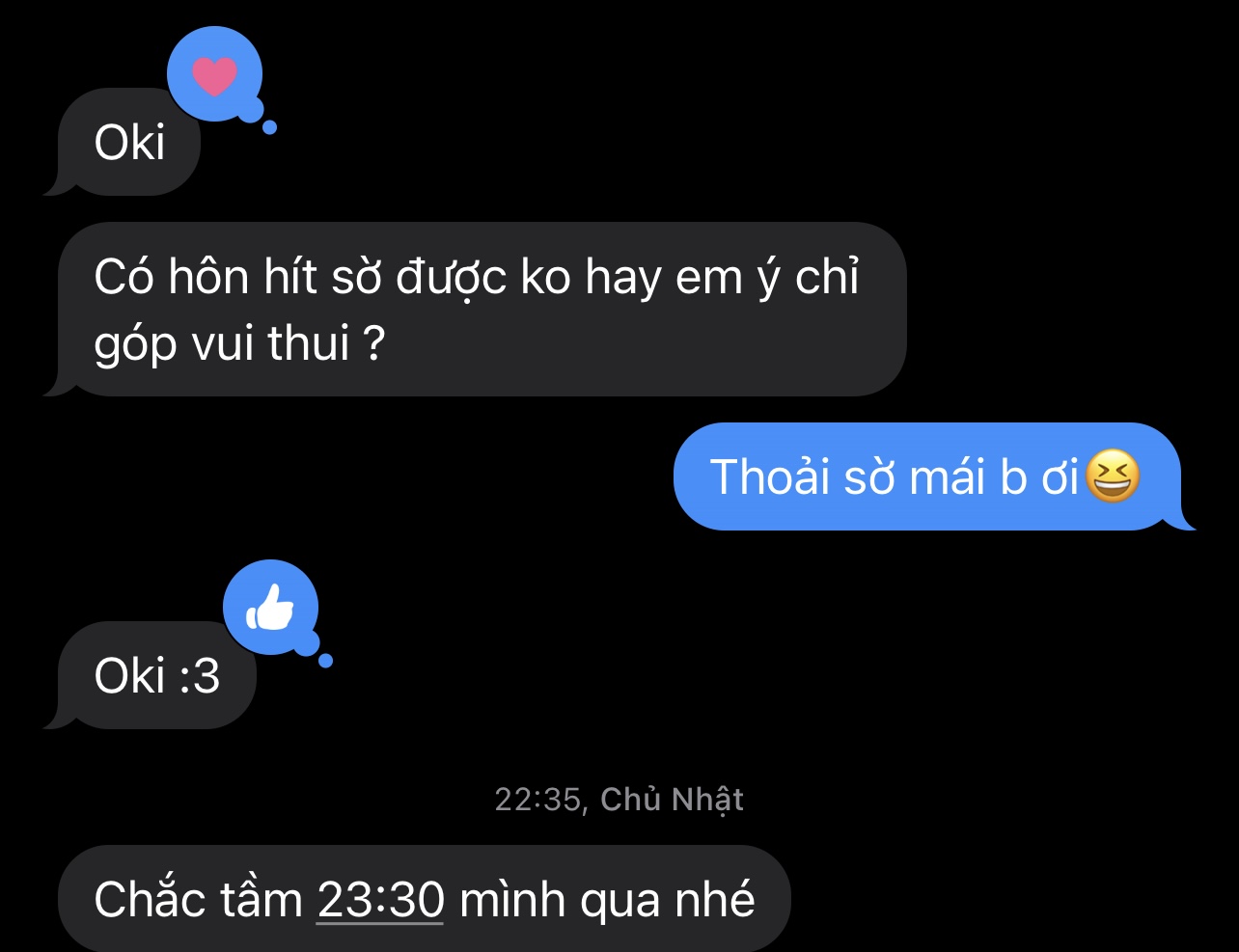This screenshot has height=952, width=1239.
Task: Click the 22:35 time in the timestamp
Action: tap(538, 800)
